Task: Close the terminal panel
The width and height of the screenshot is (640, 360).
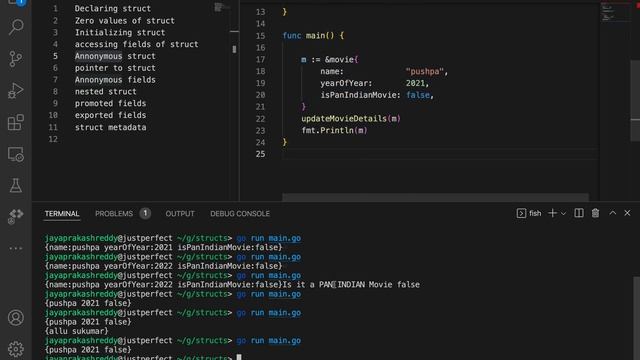Action: 627,213
